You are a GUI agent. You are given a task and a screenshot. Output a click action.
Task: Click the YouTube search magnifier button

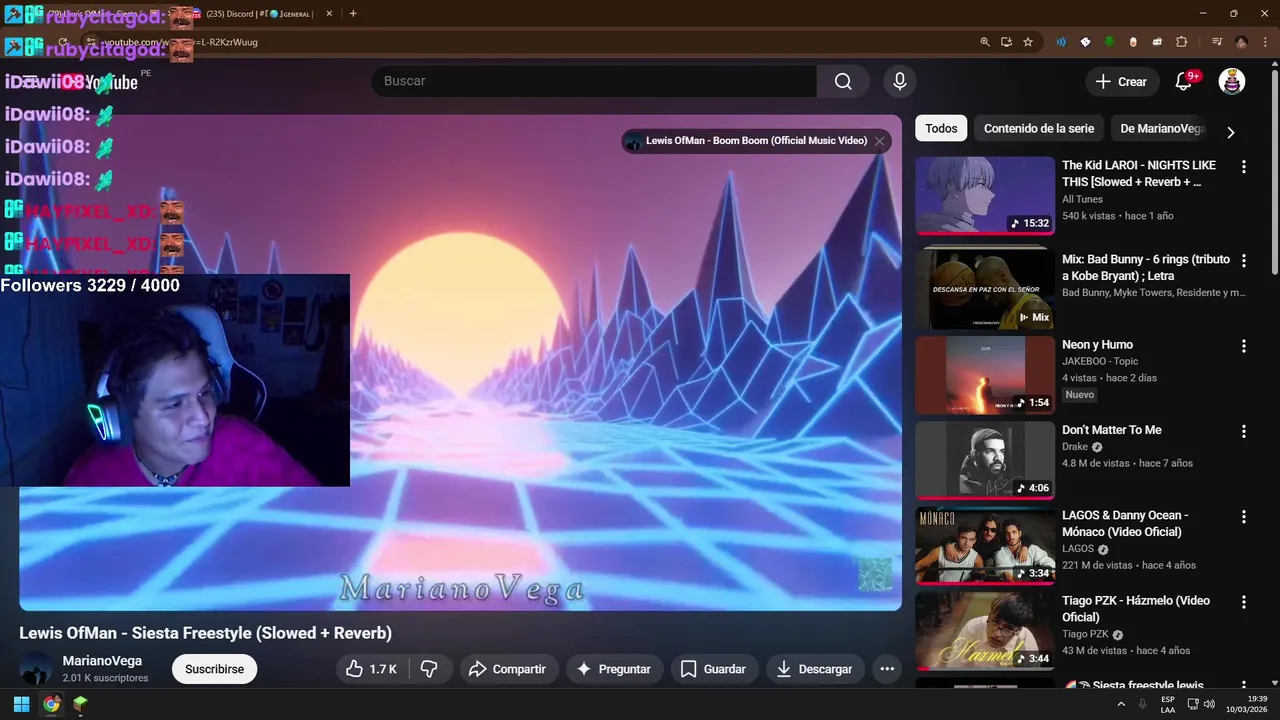click(x=843, y=81)
